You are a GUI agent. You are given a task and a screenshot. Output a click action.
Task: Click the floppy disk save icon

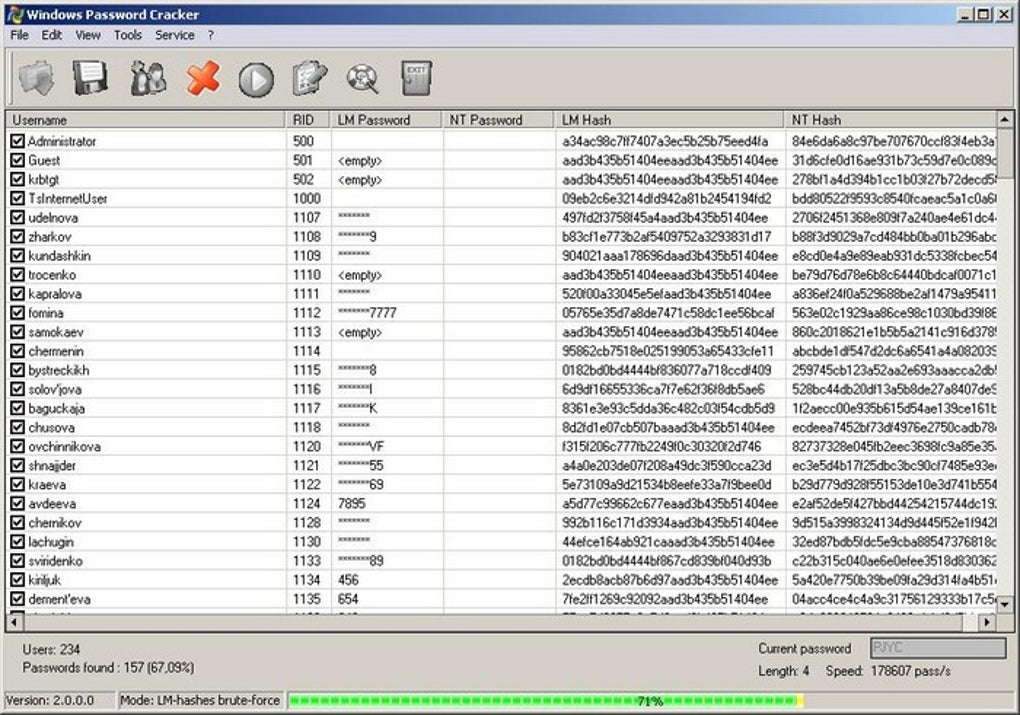tap(90, 79)
